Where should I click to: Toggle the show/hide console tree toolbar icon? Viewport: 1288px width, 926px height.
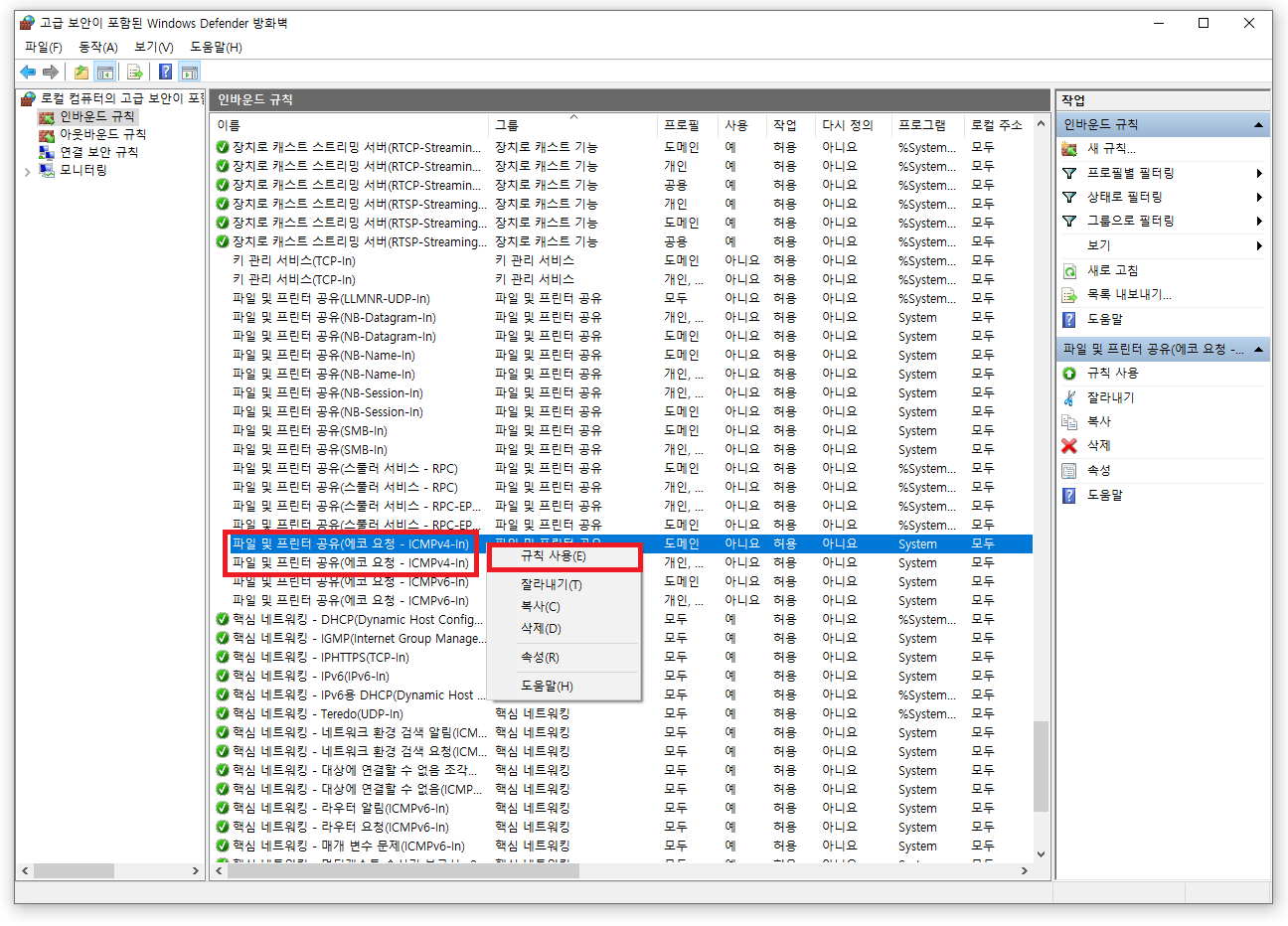tap(104, 72)
